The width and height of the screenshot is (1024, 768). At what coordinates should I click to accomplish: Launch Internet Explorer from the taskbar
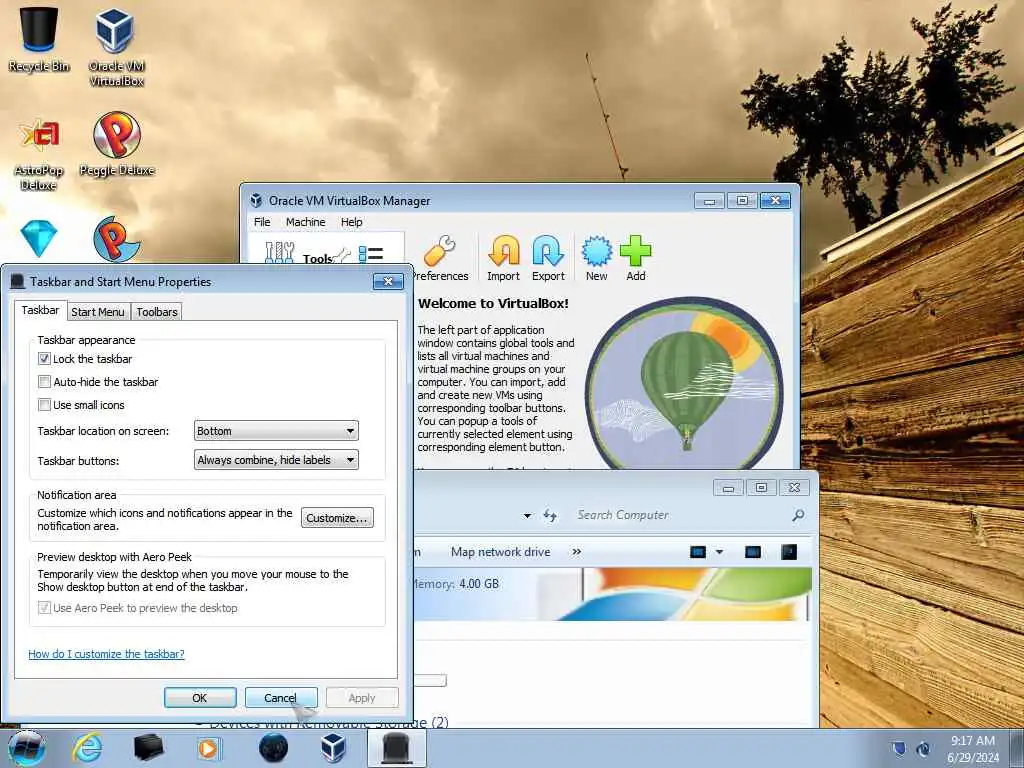coord(88,748)
